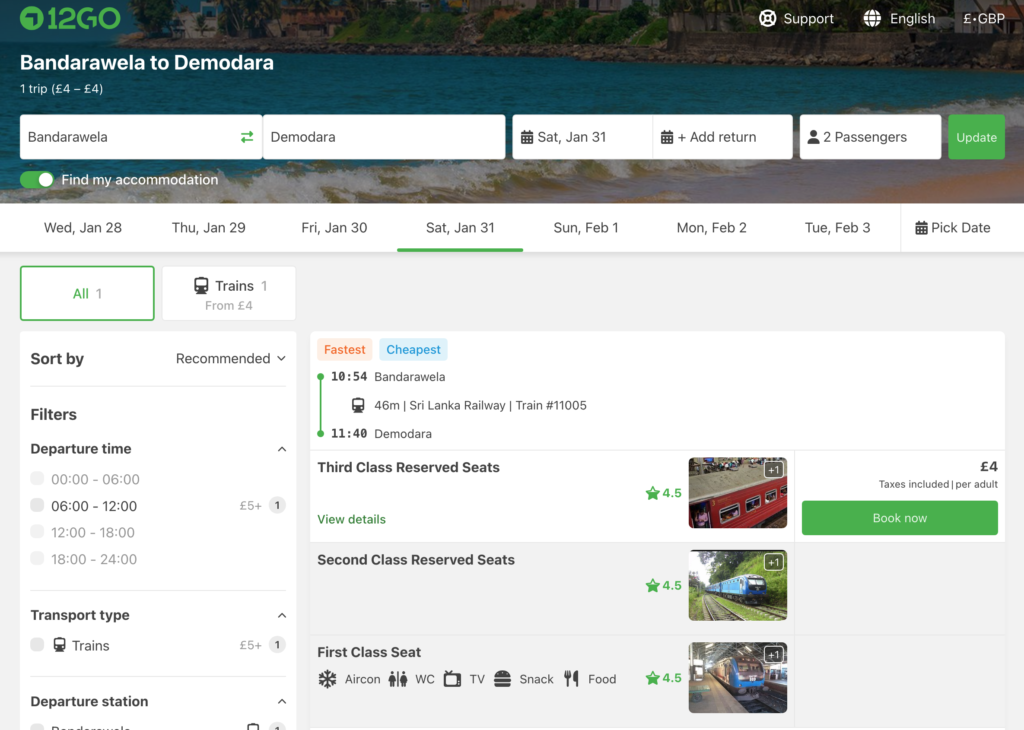Collapse the Departure time filter section
Viewport: 1024px width, 730px height.
pos(281,449)
